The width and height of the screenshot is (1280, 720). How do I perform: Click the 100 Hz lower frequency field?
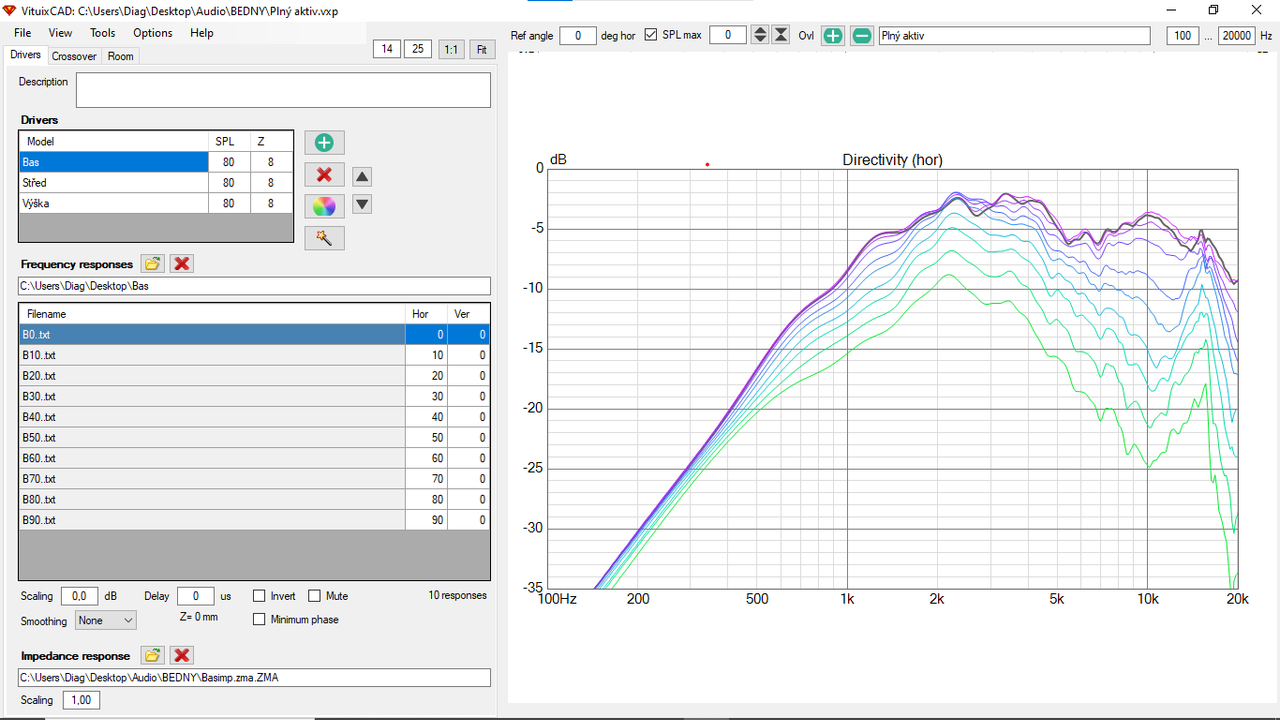(x=1183, y=35)
